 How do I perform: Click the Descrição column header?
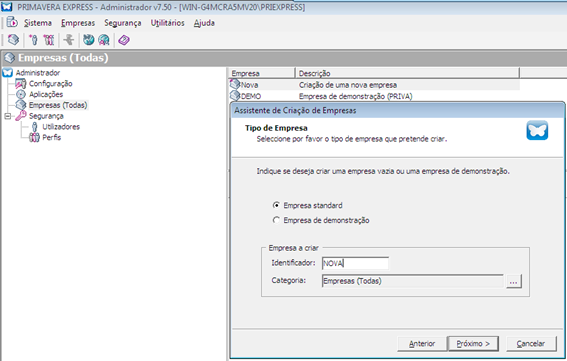[x=408, y=73]
